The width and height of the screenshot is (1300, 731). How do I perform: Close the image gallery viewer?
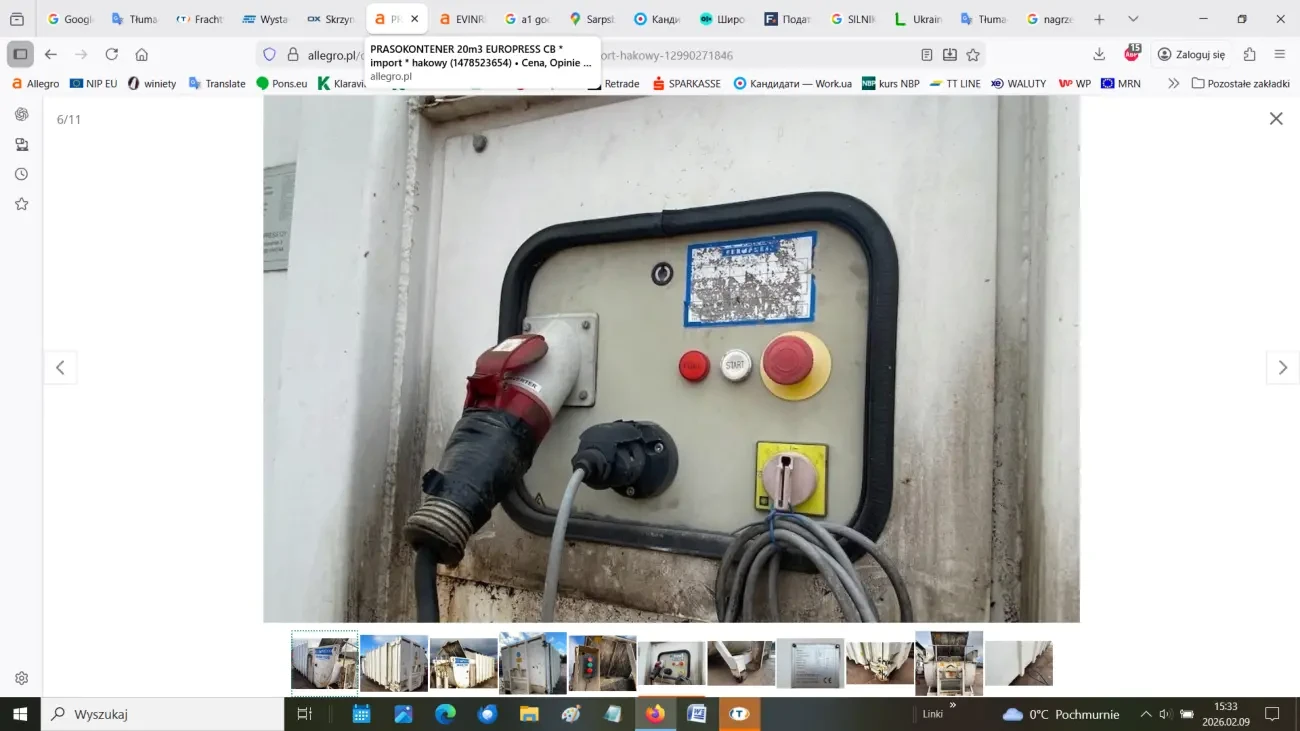click(x=1275, y=119)
